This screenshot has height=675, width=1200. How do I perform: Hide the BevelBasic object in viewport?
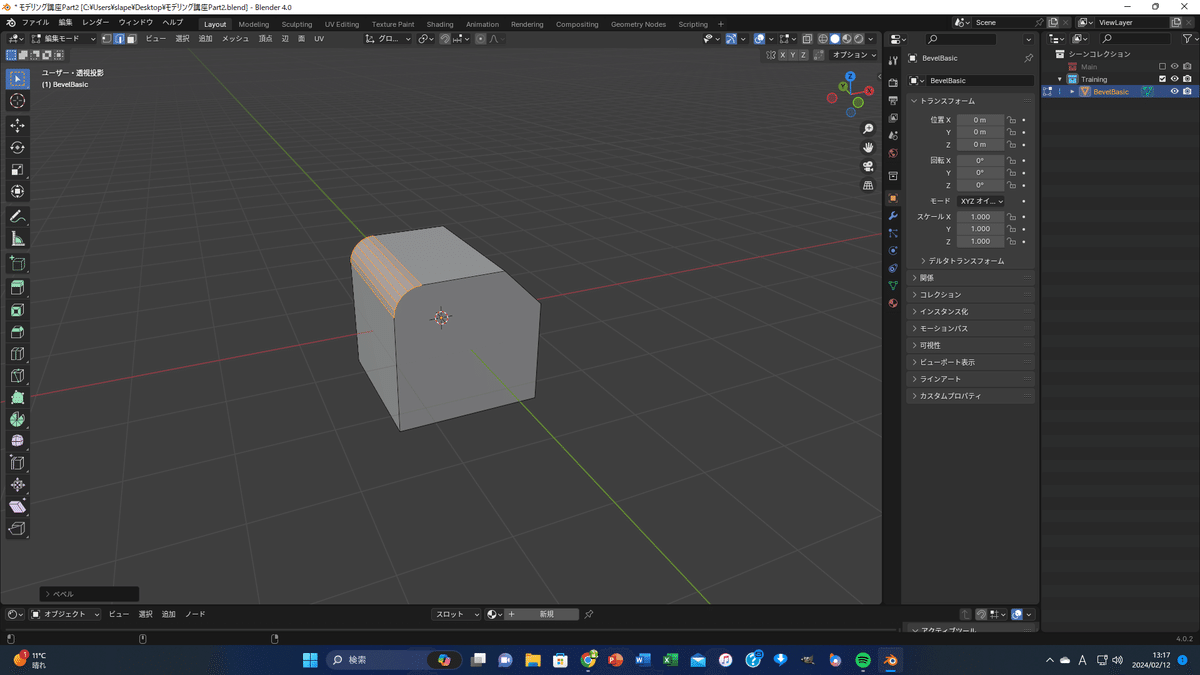(1174, 91)
